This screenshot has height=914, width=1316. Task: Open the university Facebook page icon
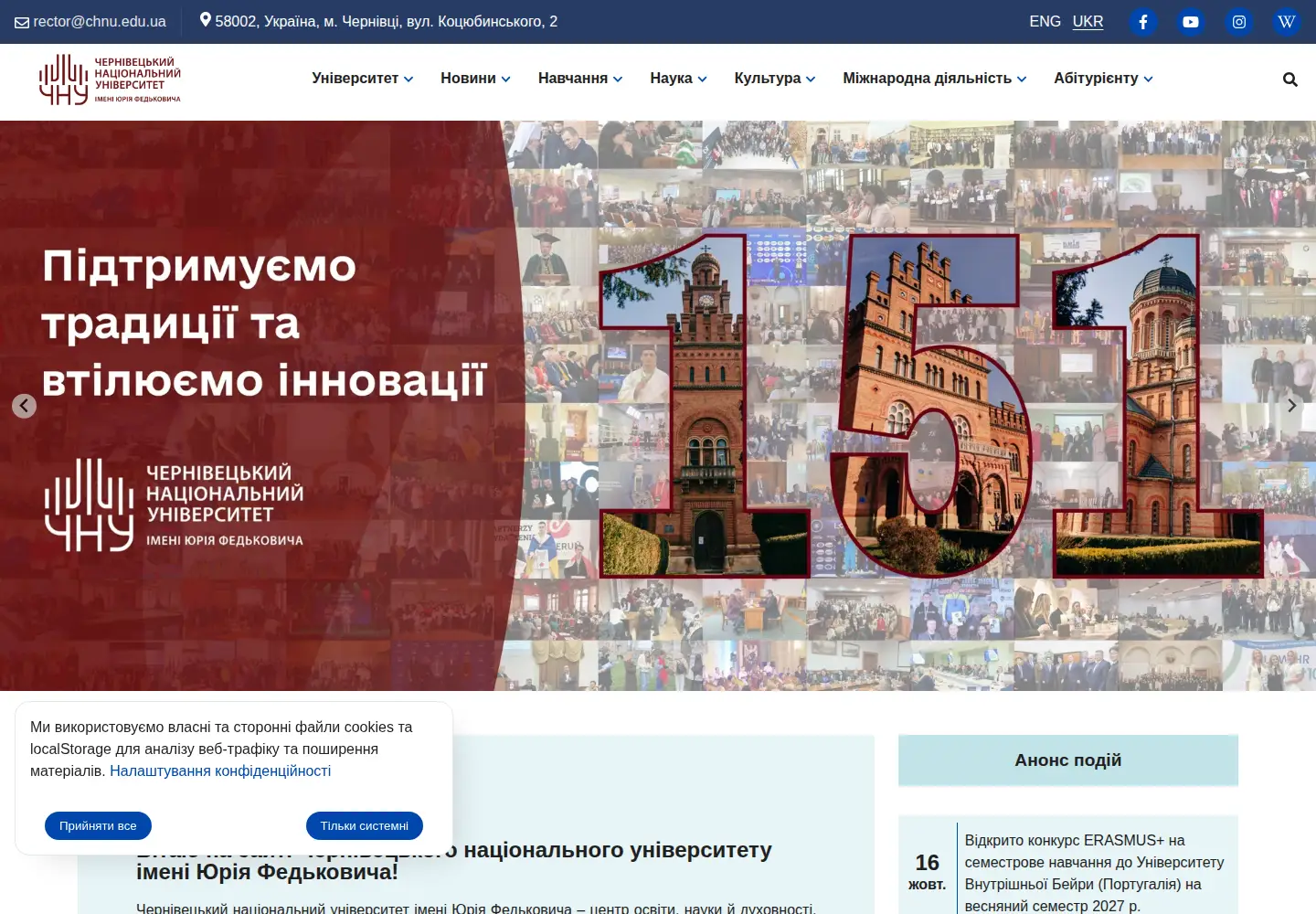pos(1142,22)
